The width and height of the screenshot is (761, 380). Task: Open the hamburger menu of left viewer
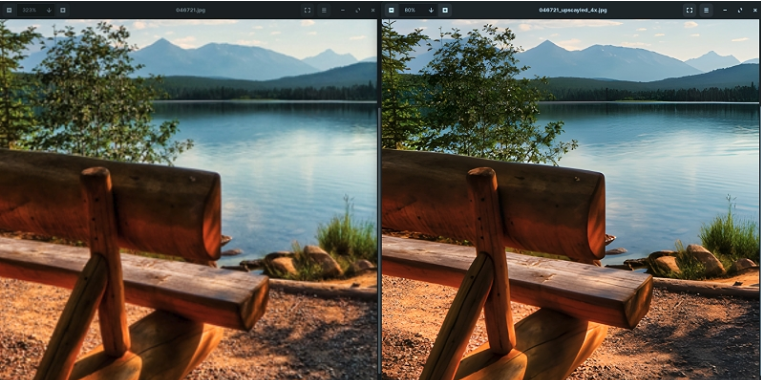click(324, 10)
